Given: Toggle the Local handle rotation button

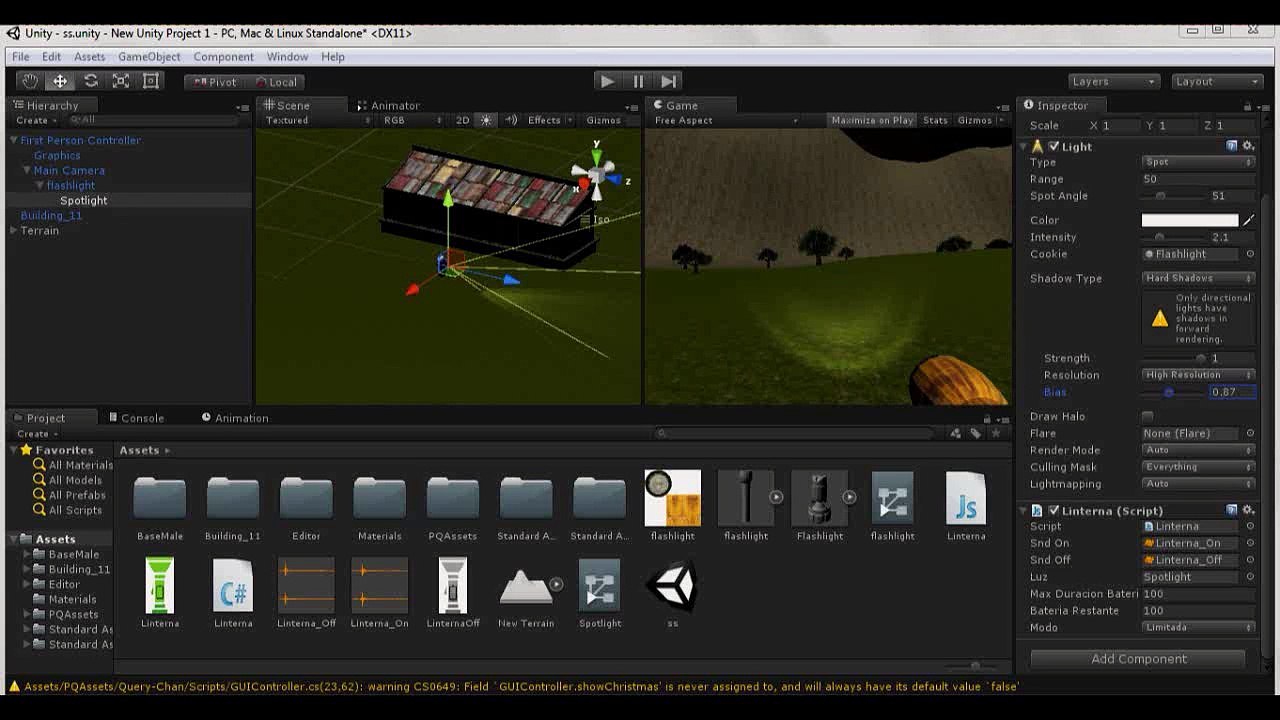Looking at the screenshot, I should click(x=276, y=82).
